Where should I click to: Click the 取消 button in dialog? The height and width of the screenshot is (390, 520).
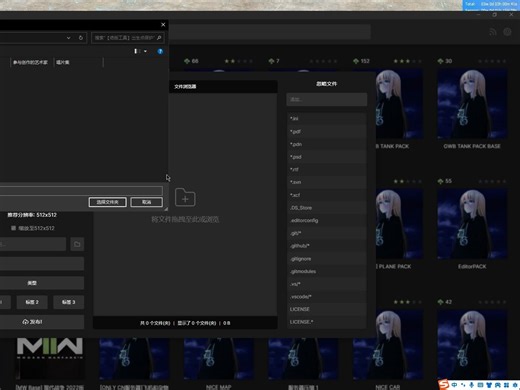(146, 202)
